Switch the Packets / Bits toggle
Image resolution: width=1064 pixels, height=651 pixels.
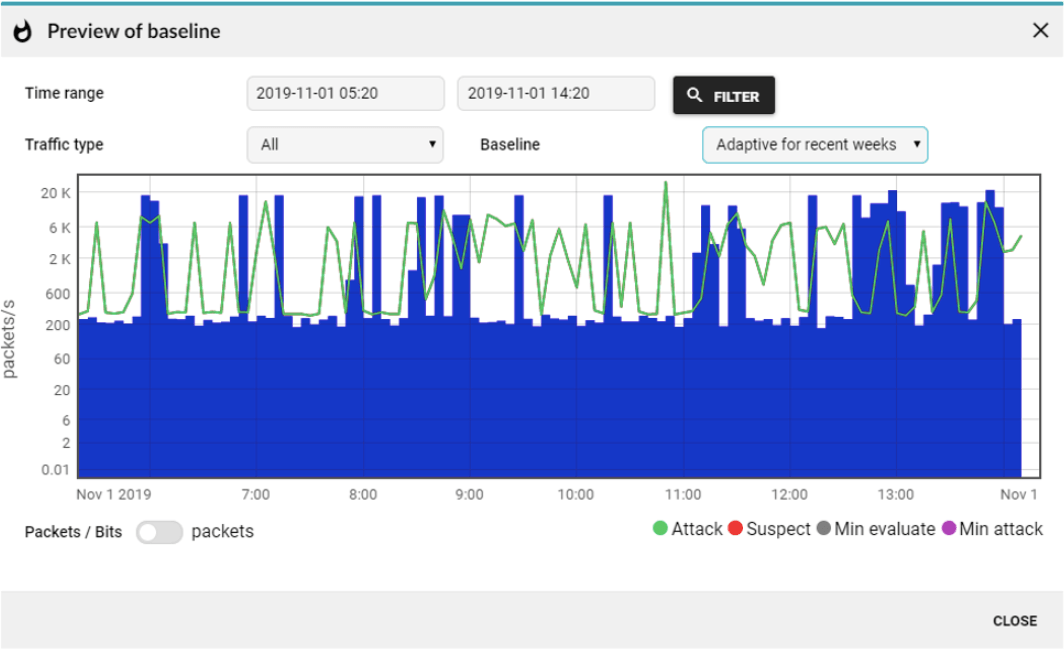point(160,532)
